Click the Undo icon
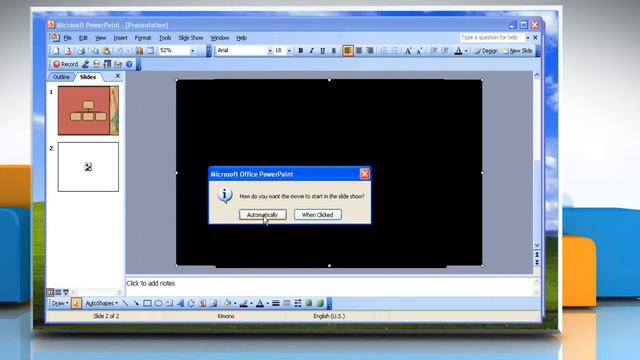This screenshot has height=360, width=640. click(120, 51)
